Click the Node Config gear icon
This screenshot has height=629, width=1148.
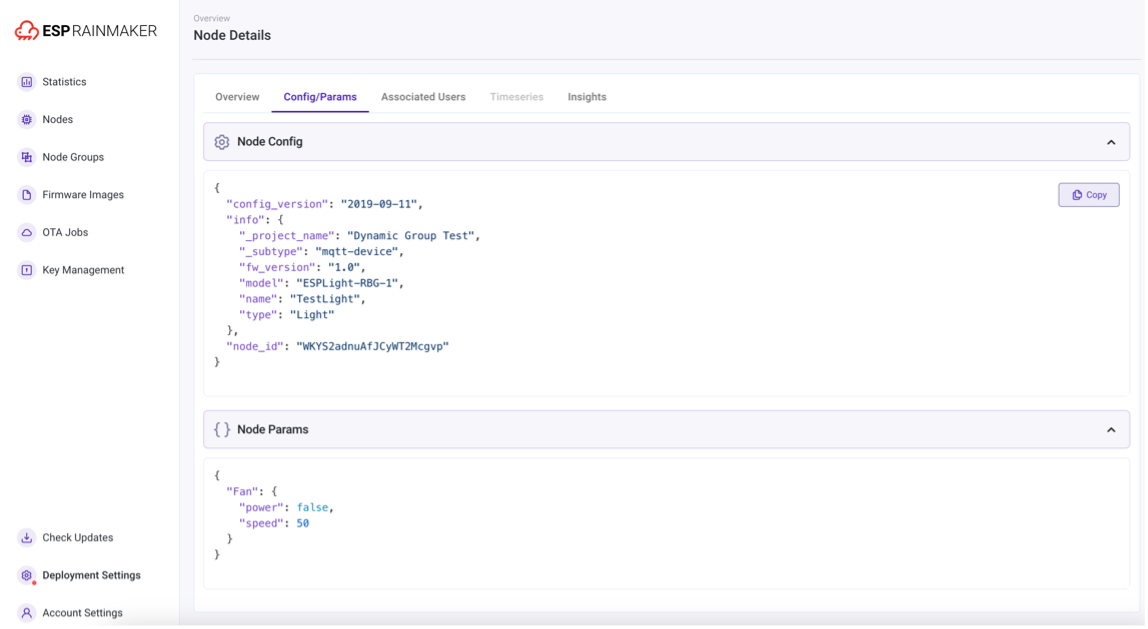click(222, 142)
